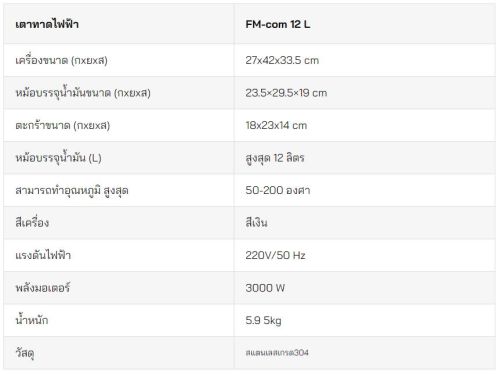Click the 220V/50 Hz voltage value
Screen dimensions: 500x374
click(x=275, y=255)
